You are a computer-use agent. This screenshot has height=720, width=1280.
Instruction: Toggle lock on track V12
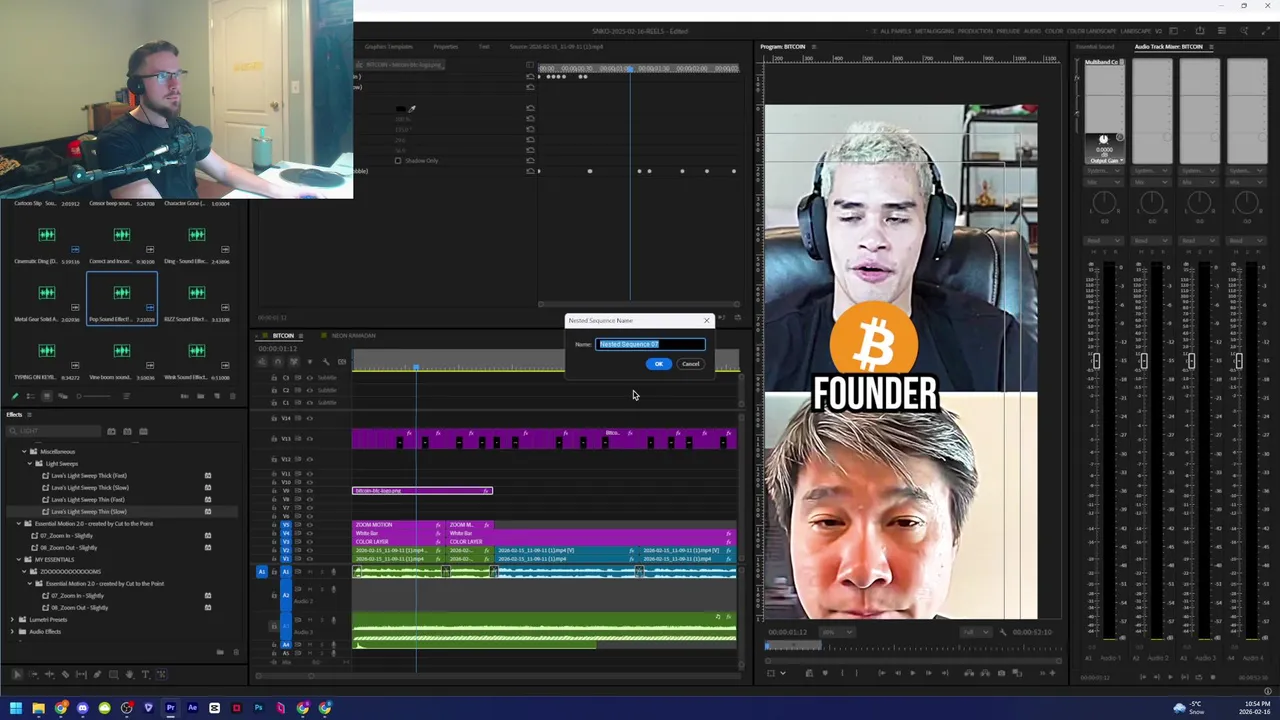coord(273,459)
